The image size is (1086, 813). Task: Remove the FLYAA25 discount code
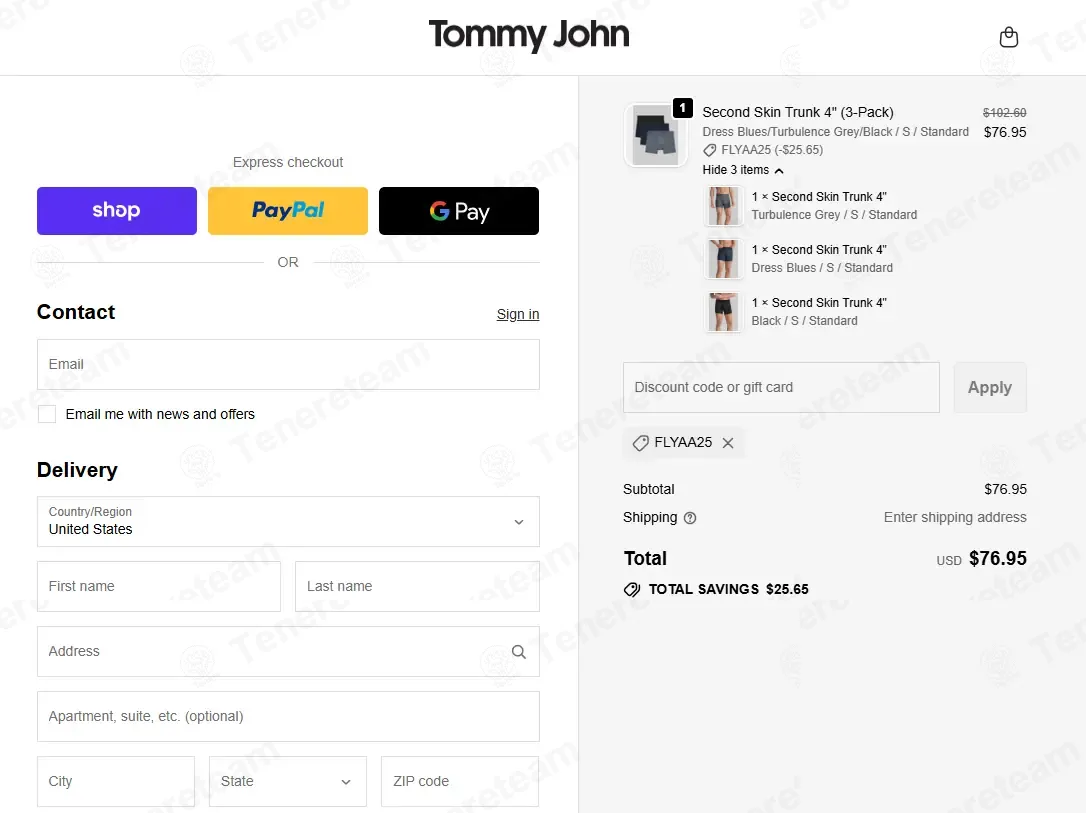pyautogui.click(x=728, y=443)
